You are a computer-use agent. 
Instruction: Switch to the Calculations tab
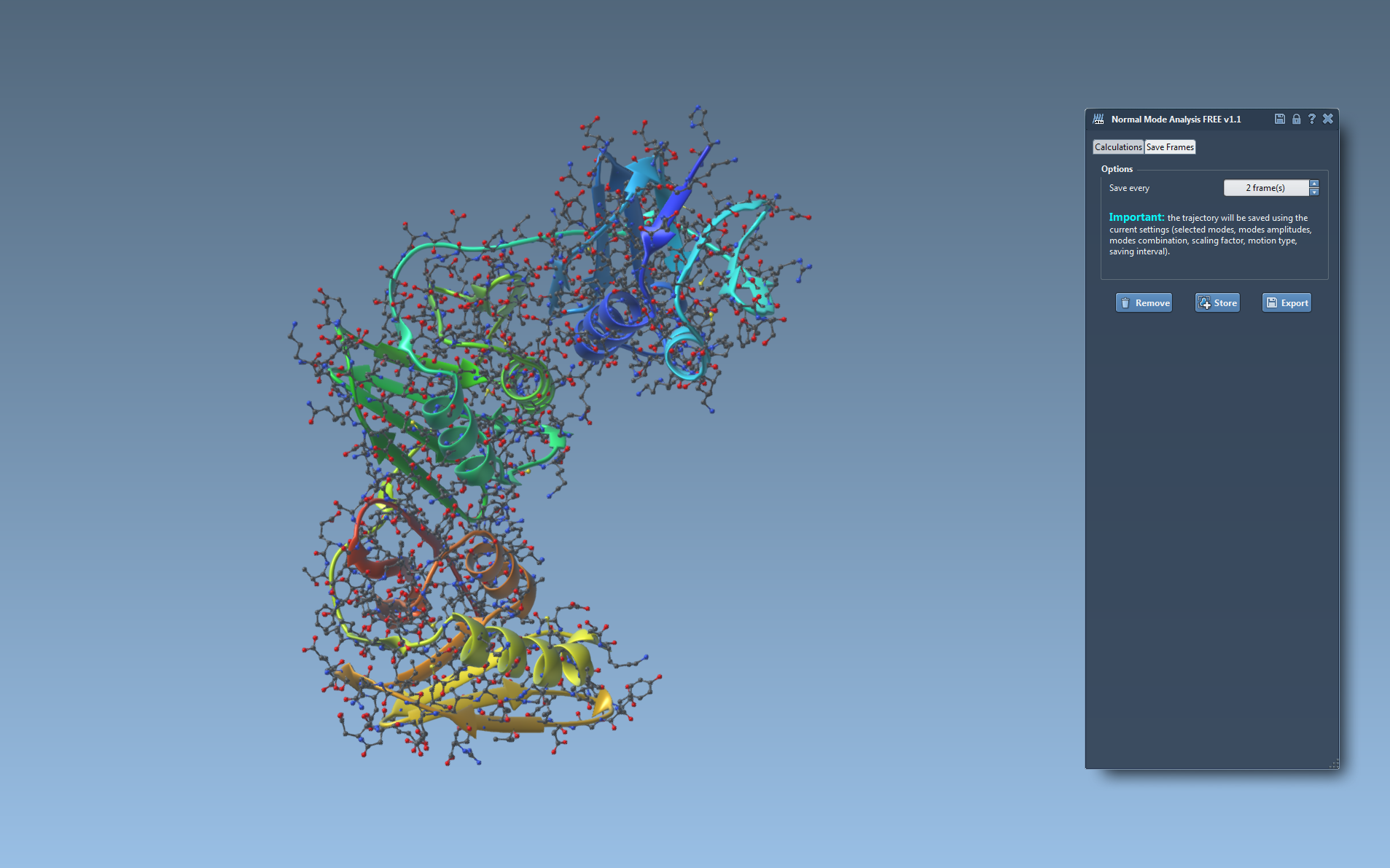[x=1118, y=147]
